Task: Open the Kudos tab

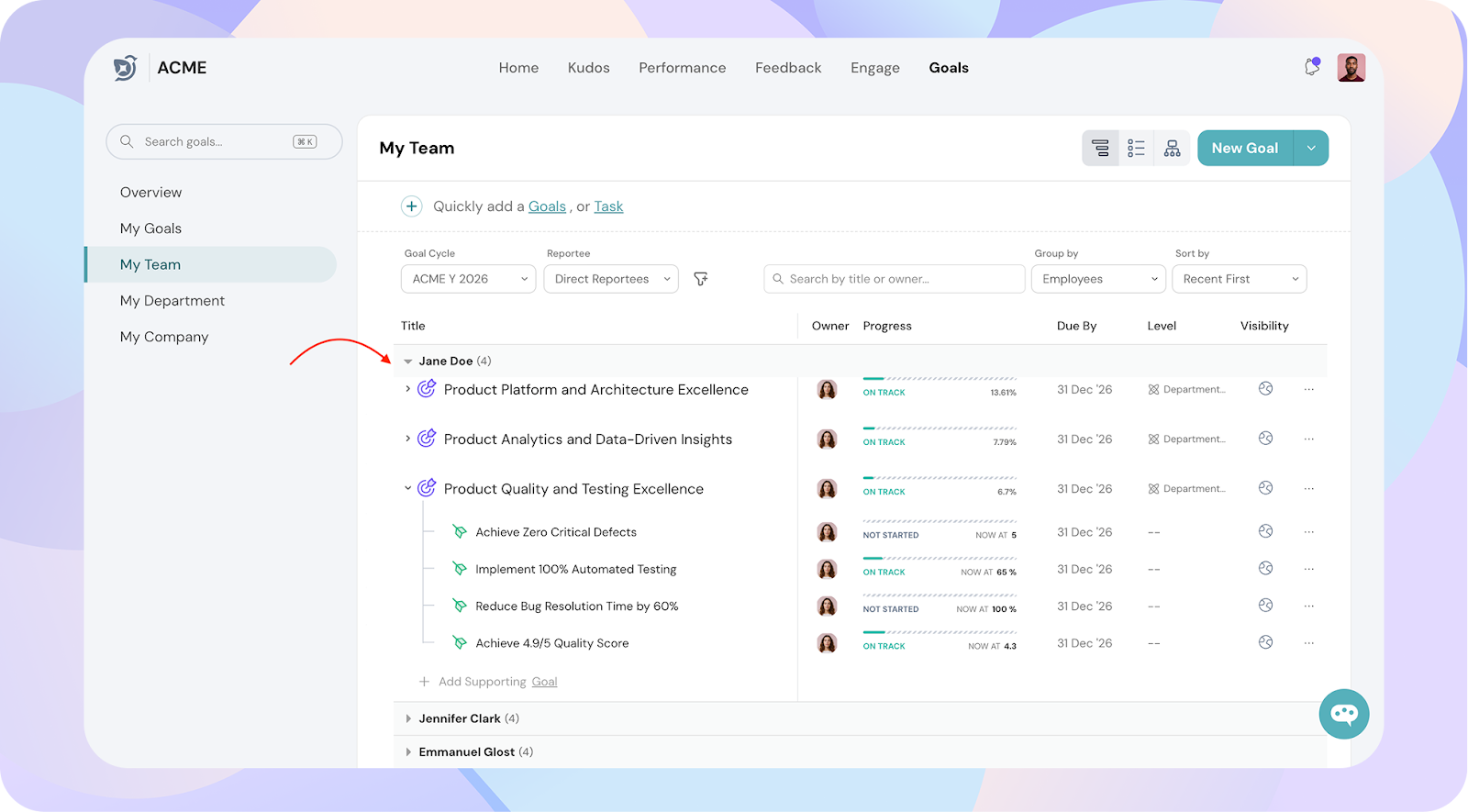Action: coord(589,68)
